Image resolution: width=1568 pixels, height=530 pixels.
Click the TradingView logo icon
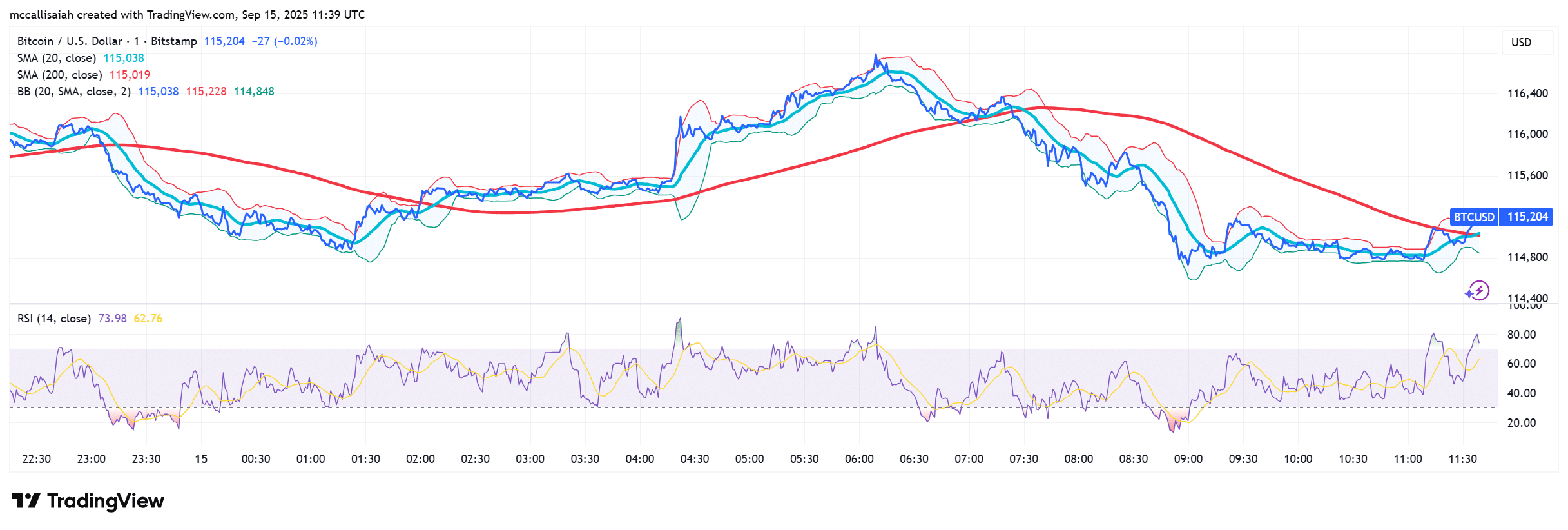pos(26,500)
